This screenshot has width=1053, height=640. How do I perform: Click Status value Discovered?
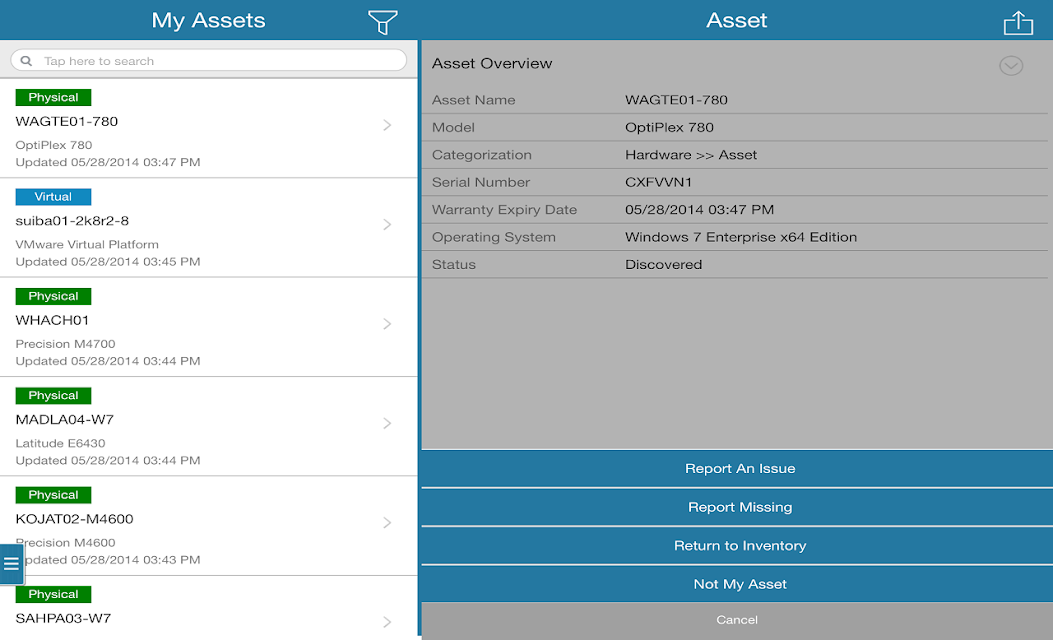[663, 265]
